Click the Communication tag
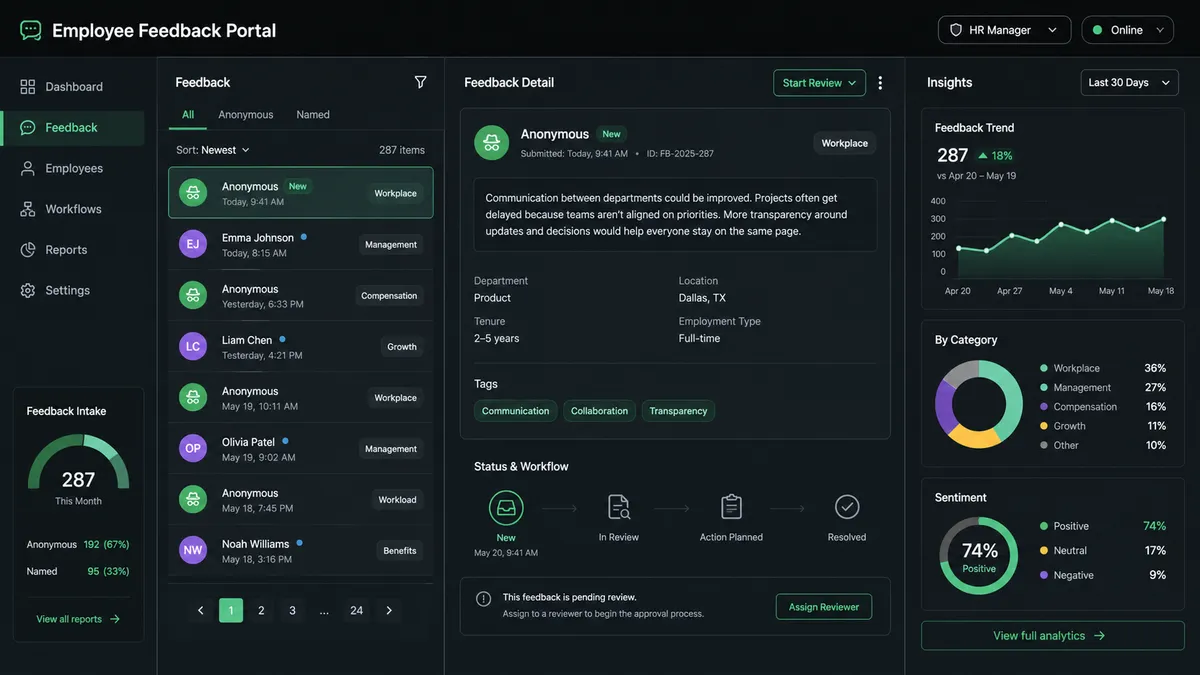This screenshot has width=1200, height=675. tap(515, 411)
